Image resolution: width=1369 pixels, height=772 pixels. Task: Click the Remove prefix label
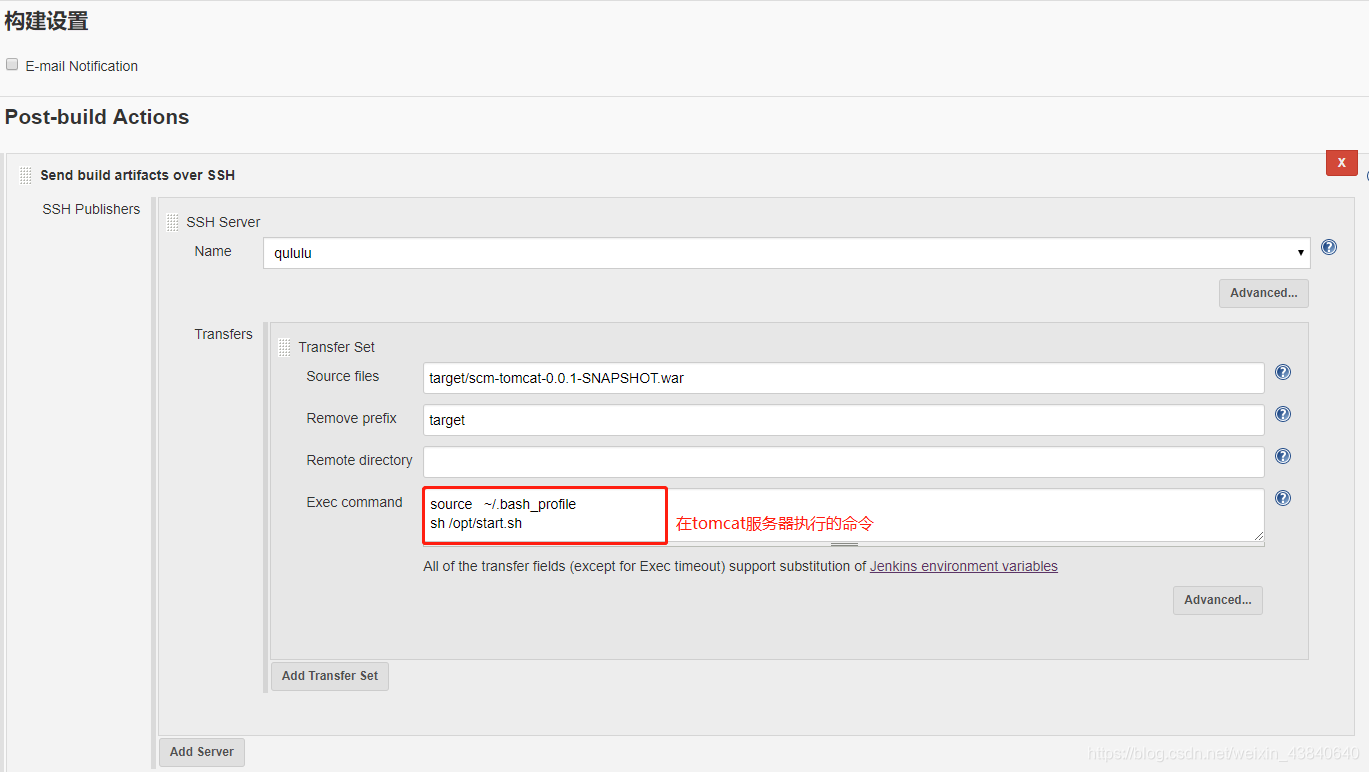tap(351, 418)
